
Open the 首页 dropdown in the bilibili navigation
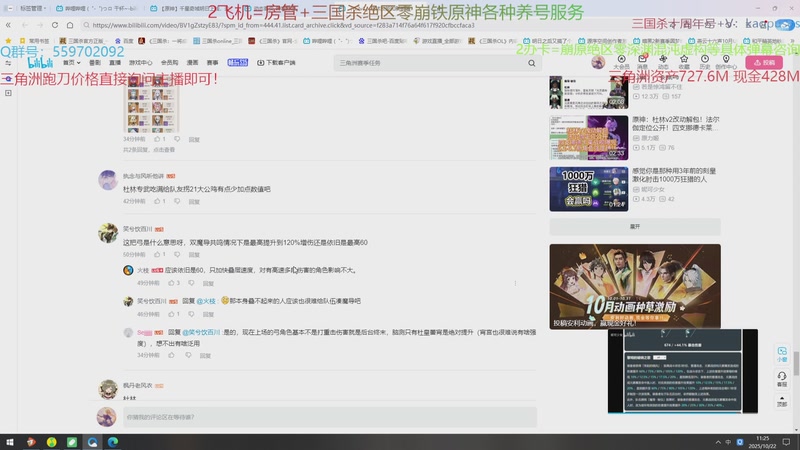71,63
